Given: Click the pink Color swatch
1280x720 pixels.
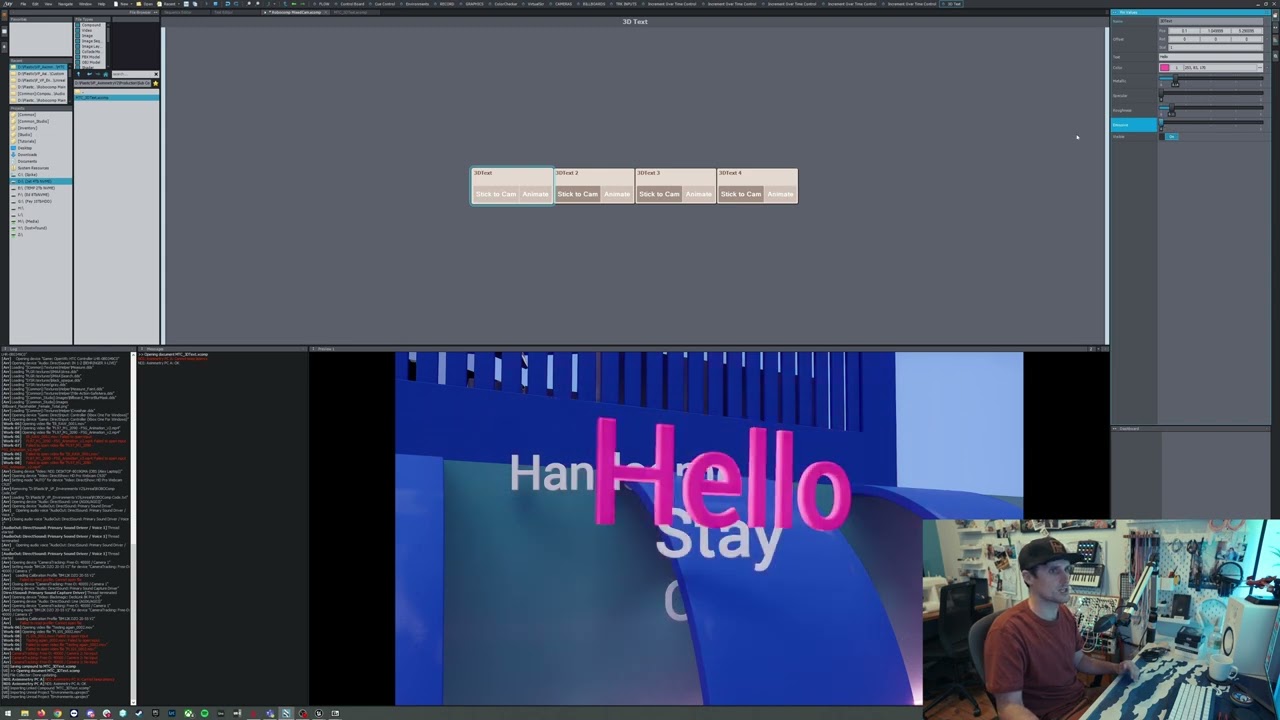Looking at the screenshot, I should coord(1164,67).
